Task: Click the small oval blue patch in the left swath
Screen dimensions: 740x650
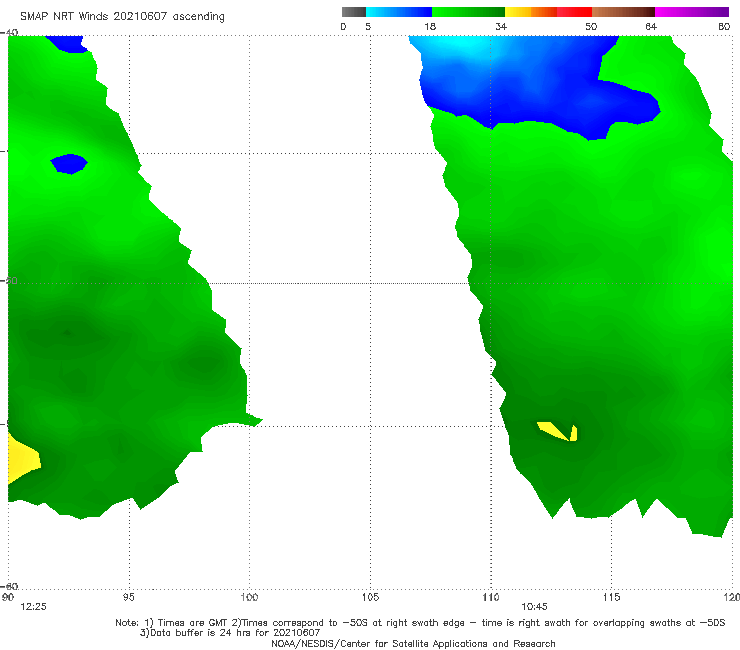Action: point(69,164)
